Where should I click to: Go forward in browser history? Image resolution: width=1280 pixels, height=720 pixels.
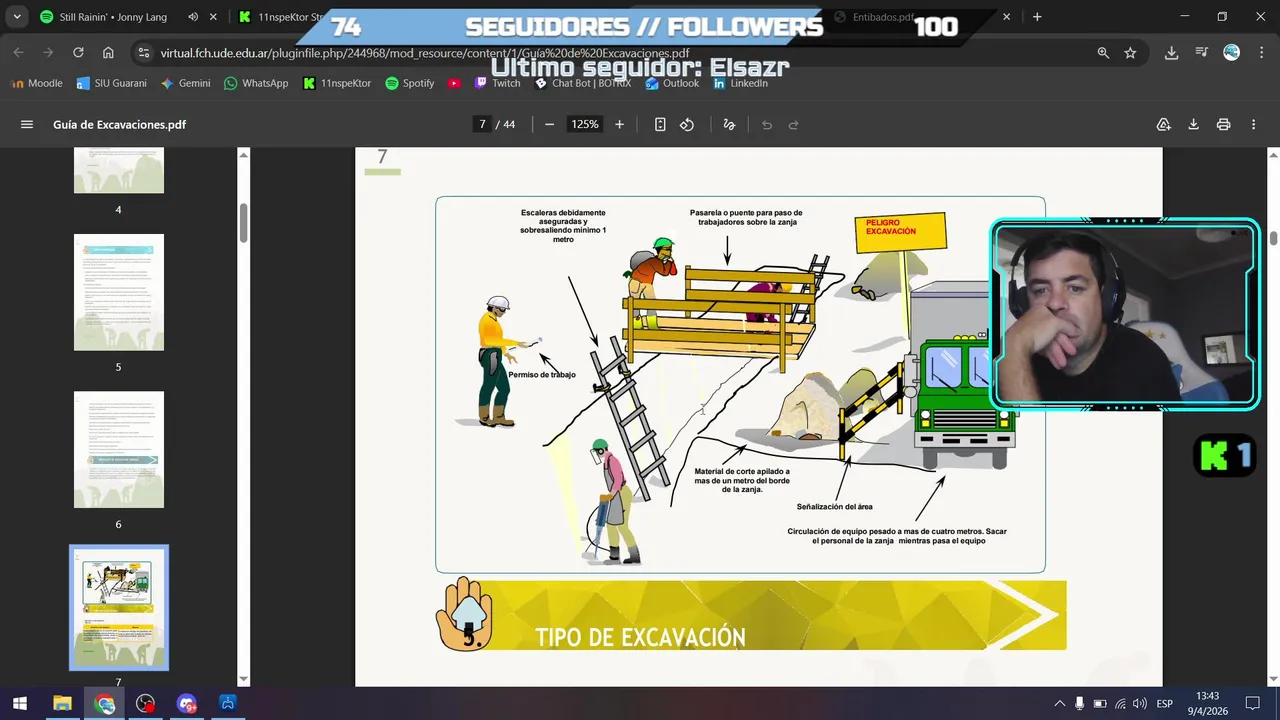[x=48, y=53]
